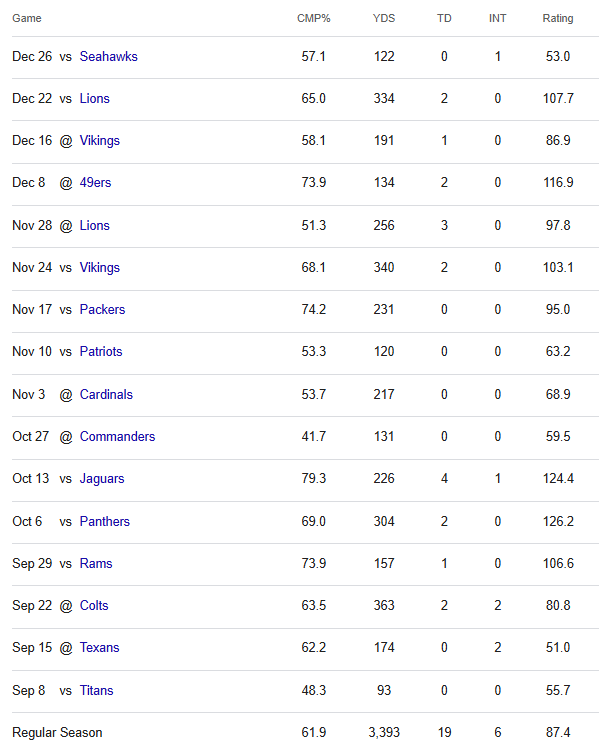Open the Packers team link
This screenshot has width=613, height=744.
102,310
